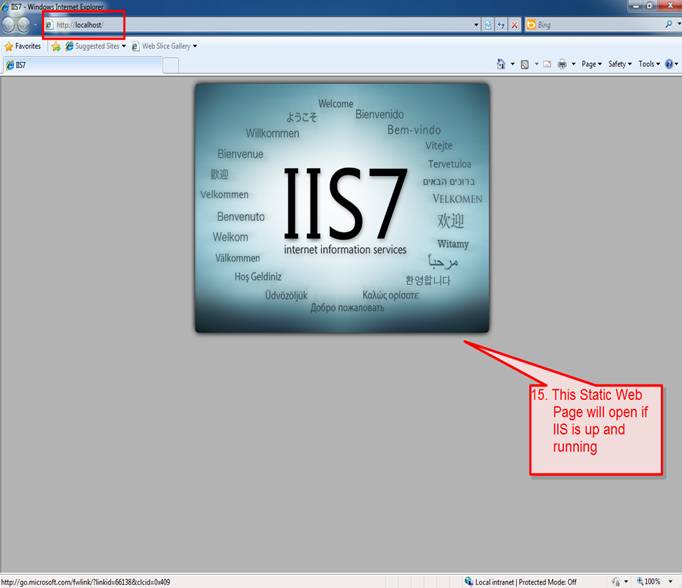This screenshot has height=588, width=682.
Task: Click the status bar security settings icon
Action: 616,581
